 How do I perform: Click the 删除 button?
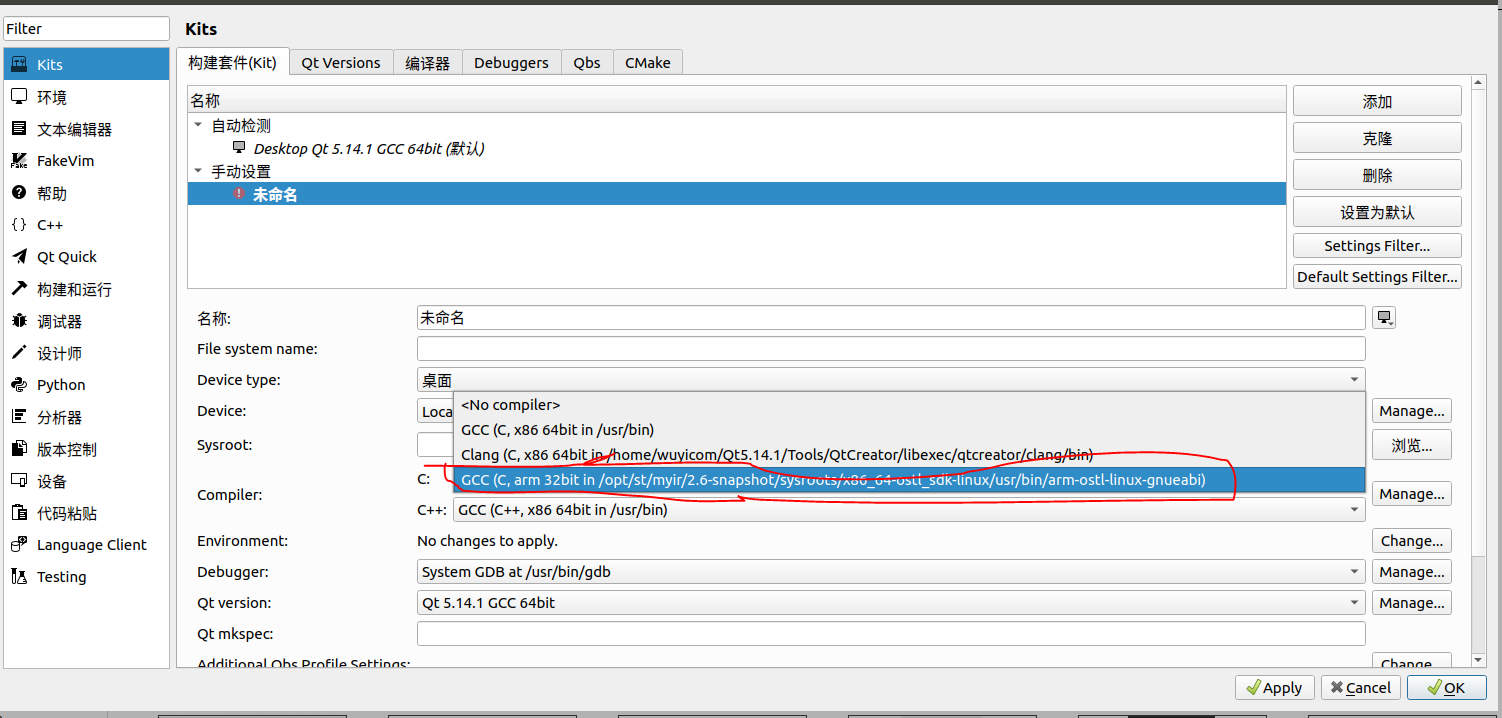pos(1377,175)
